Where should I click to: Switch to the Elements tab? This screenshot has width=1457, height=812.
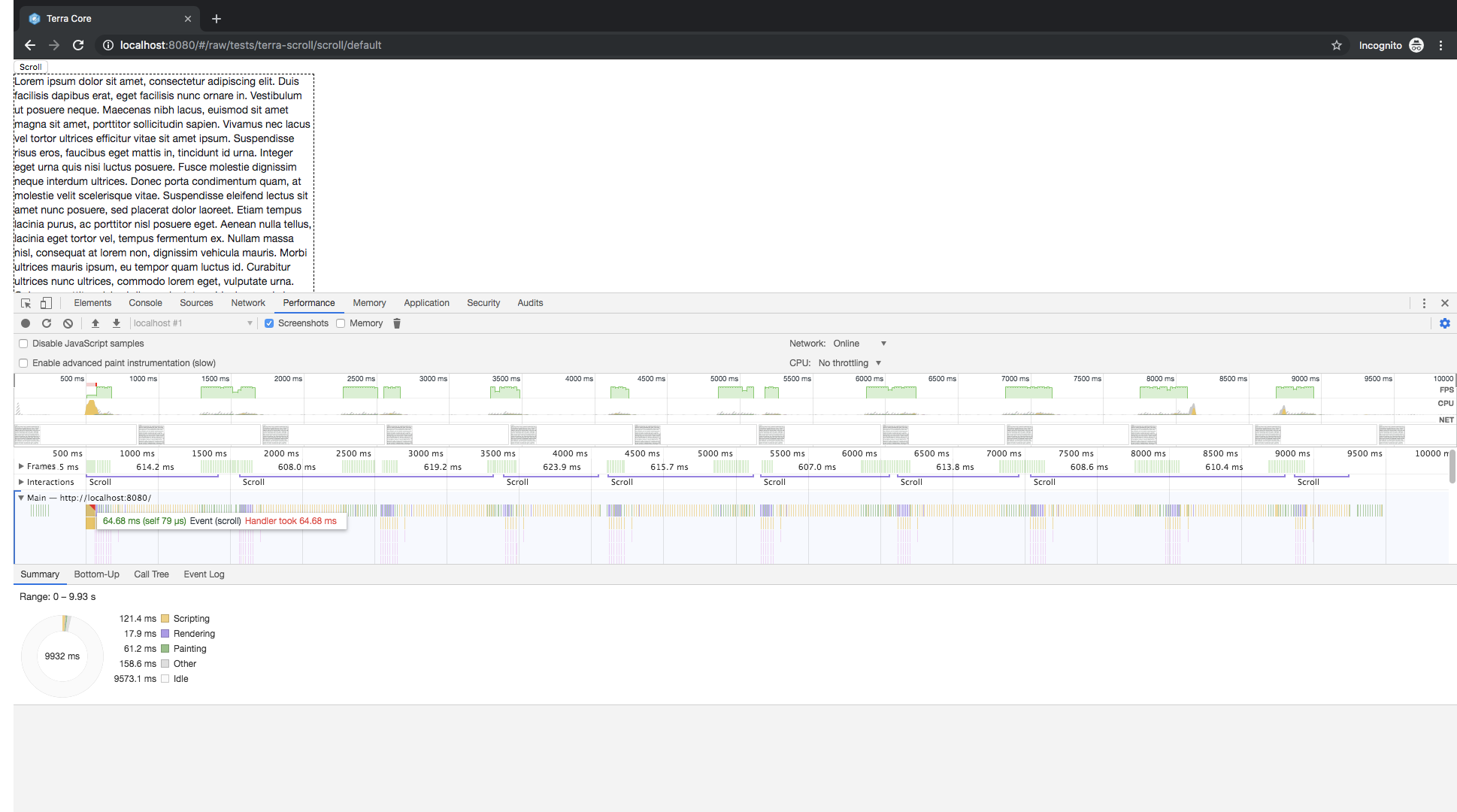tap(92, 303)
